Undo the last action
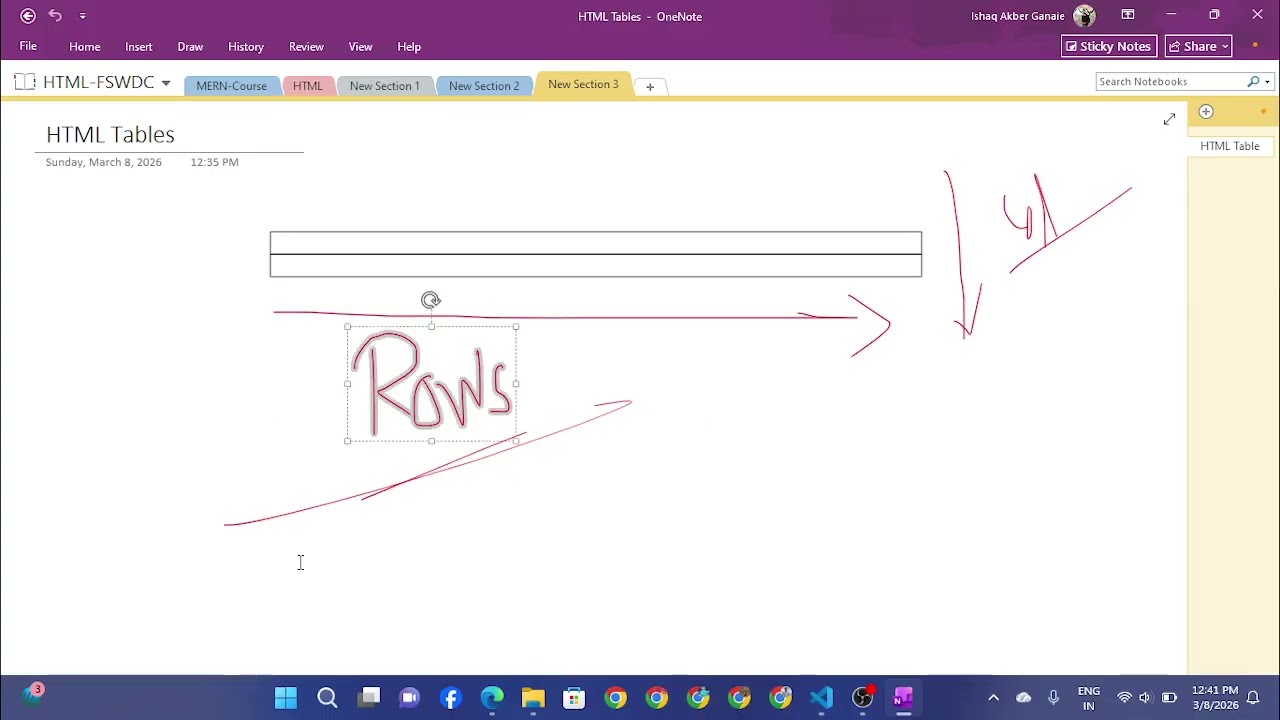Viewport: 1280px width, 720px height. (x=55, y=16)
